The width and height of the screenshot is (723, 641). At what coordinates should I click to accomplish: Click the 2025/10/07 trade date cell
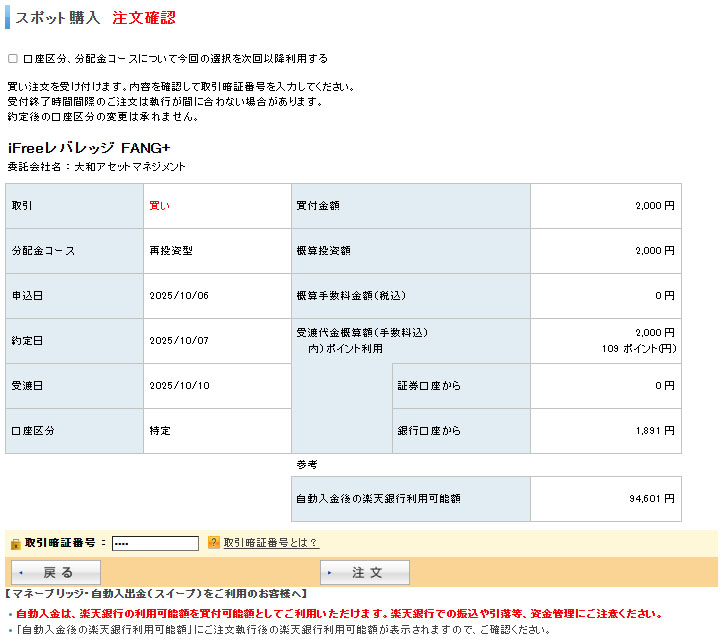(x=179, y=341)
